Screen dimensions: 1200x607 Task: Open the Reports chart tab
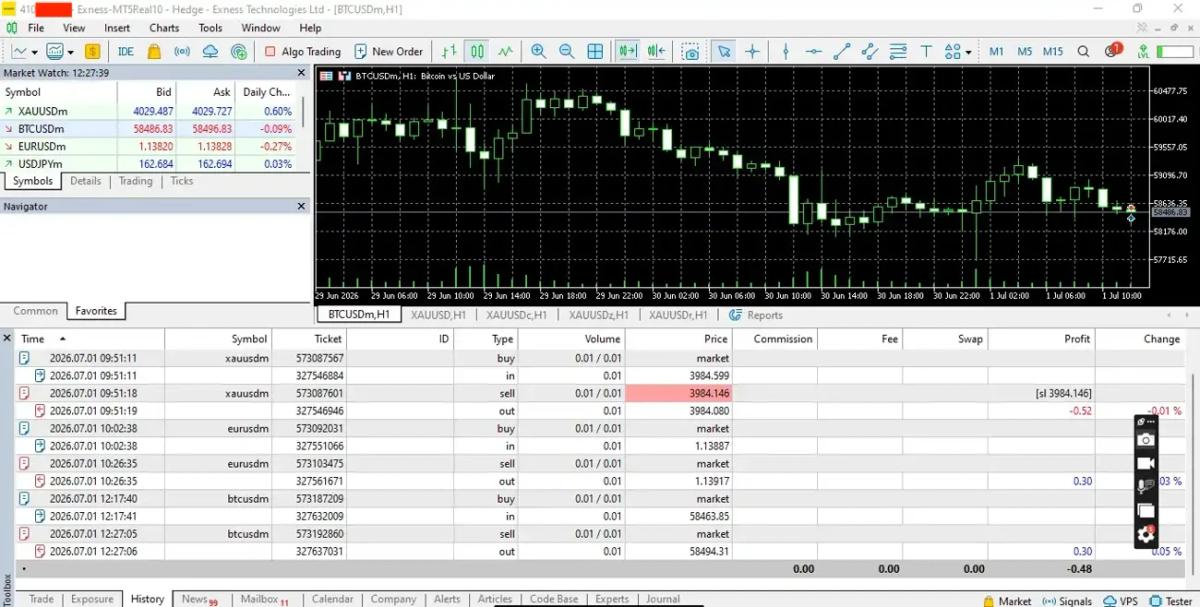757,315
